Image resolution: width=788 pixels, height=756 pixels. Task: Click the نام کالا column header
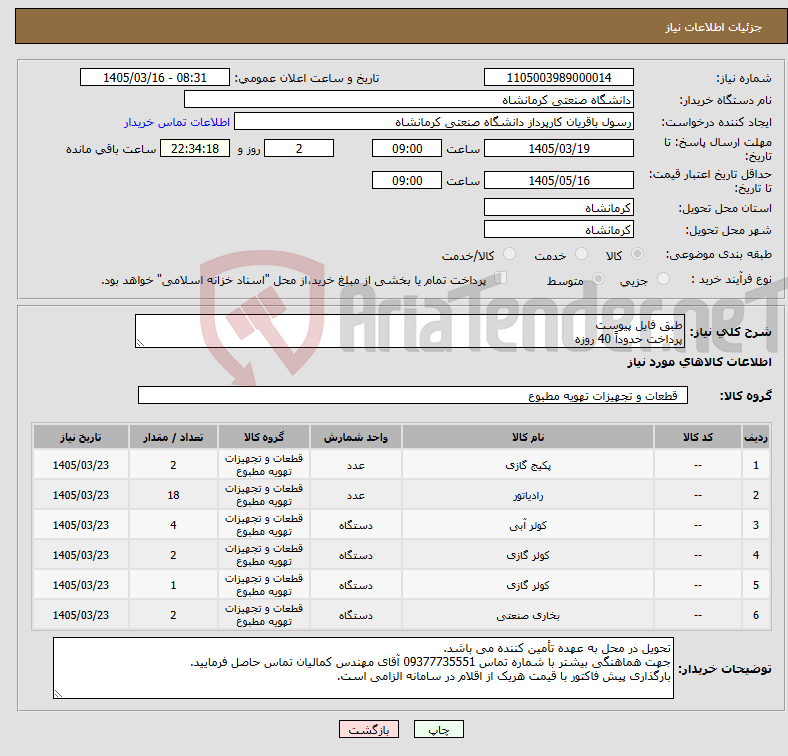coord(528,437)
